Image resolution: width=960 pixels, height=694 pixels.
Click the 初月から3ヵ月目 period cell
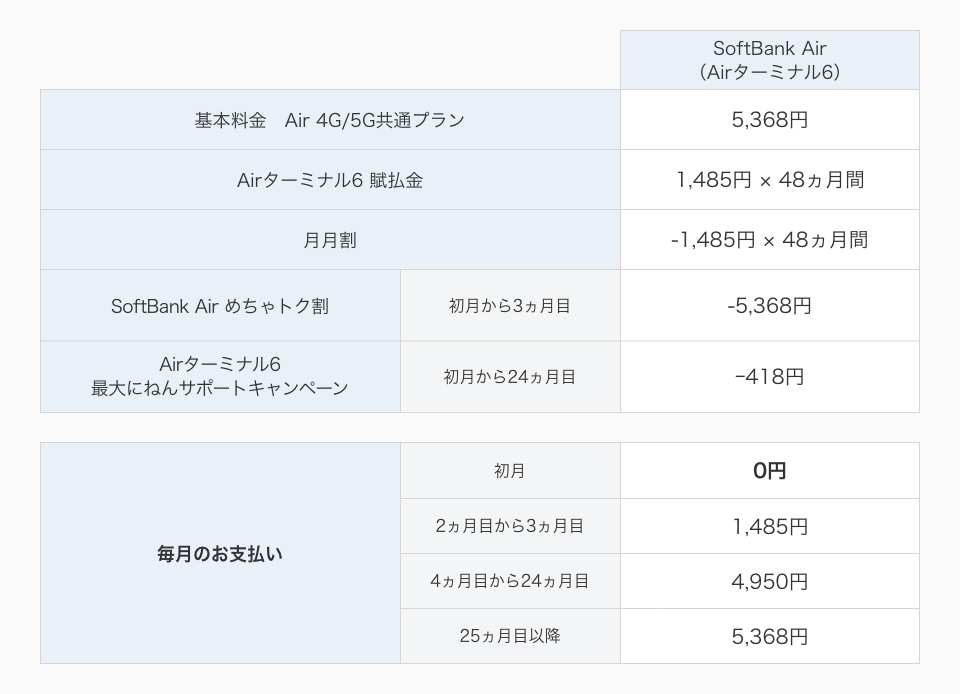tap(510, 306)
